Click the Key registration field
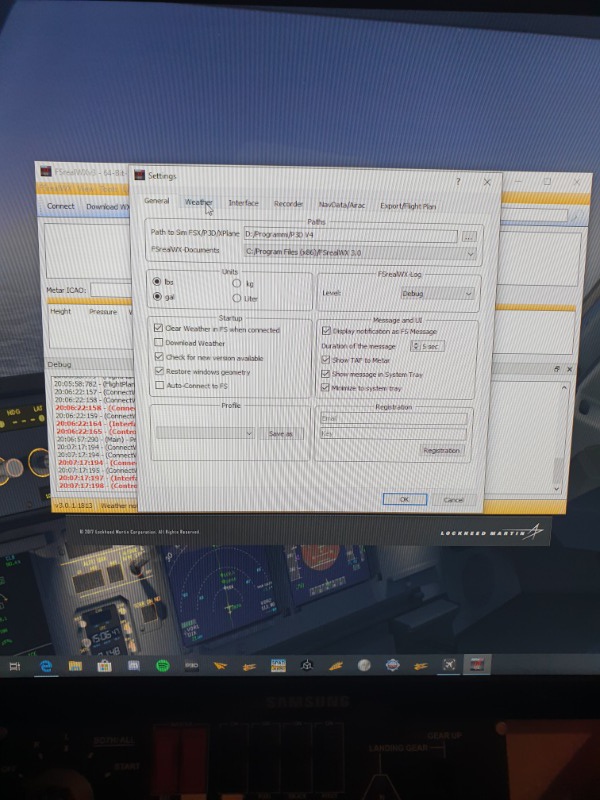This screenshot has height=800, width=600. (393, 434)
